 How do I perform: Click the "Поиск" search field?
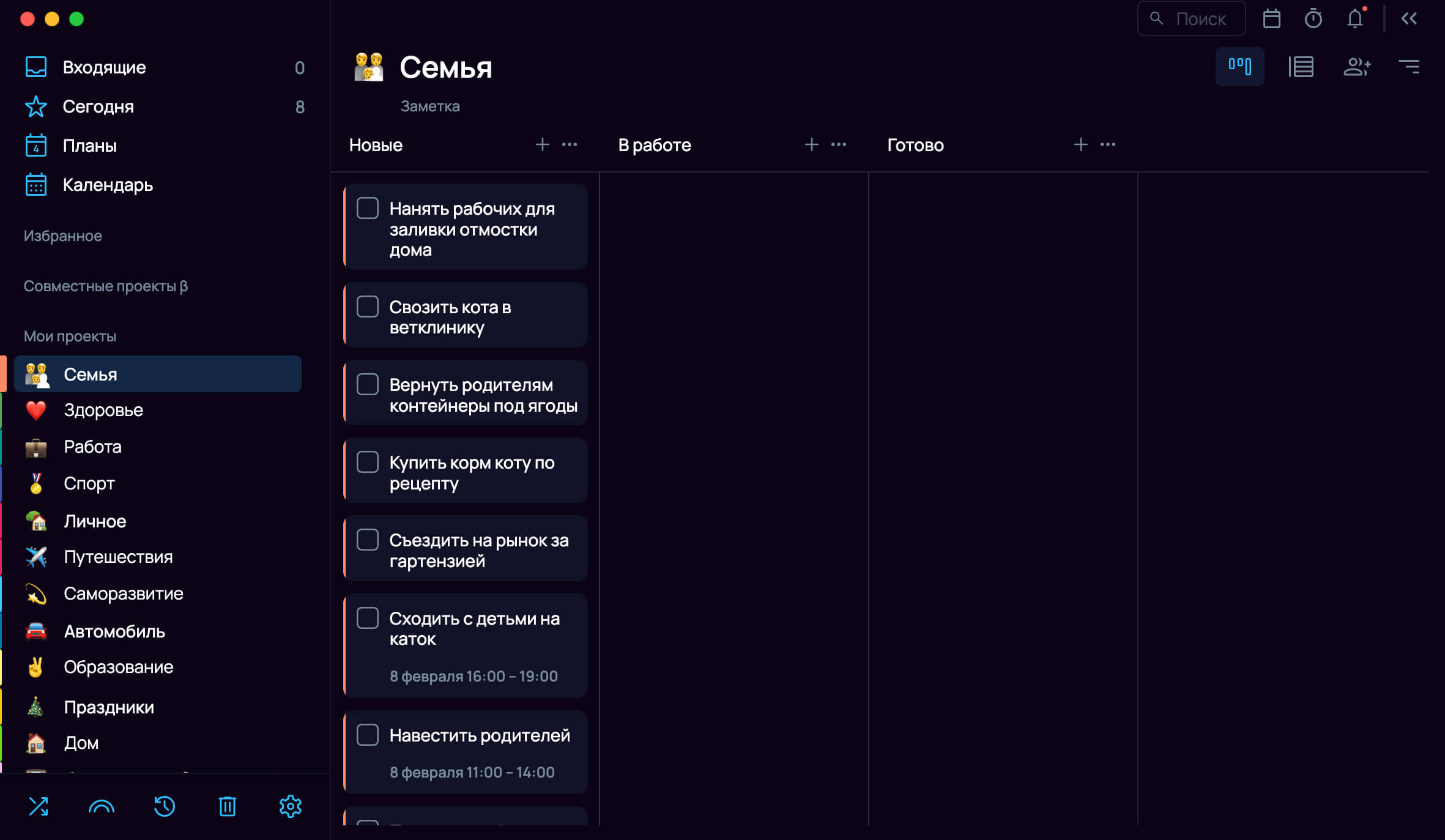[1191, 19]
